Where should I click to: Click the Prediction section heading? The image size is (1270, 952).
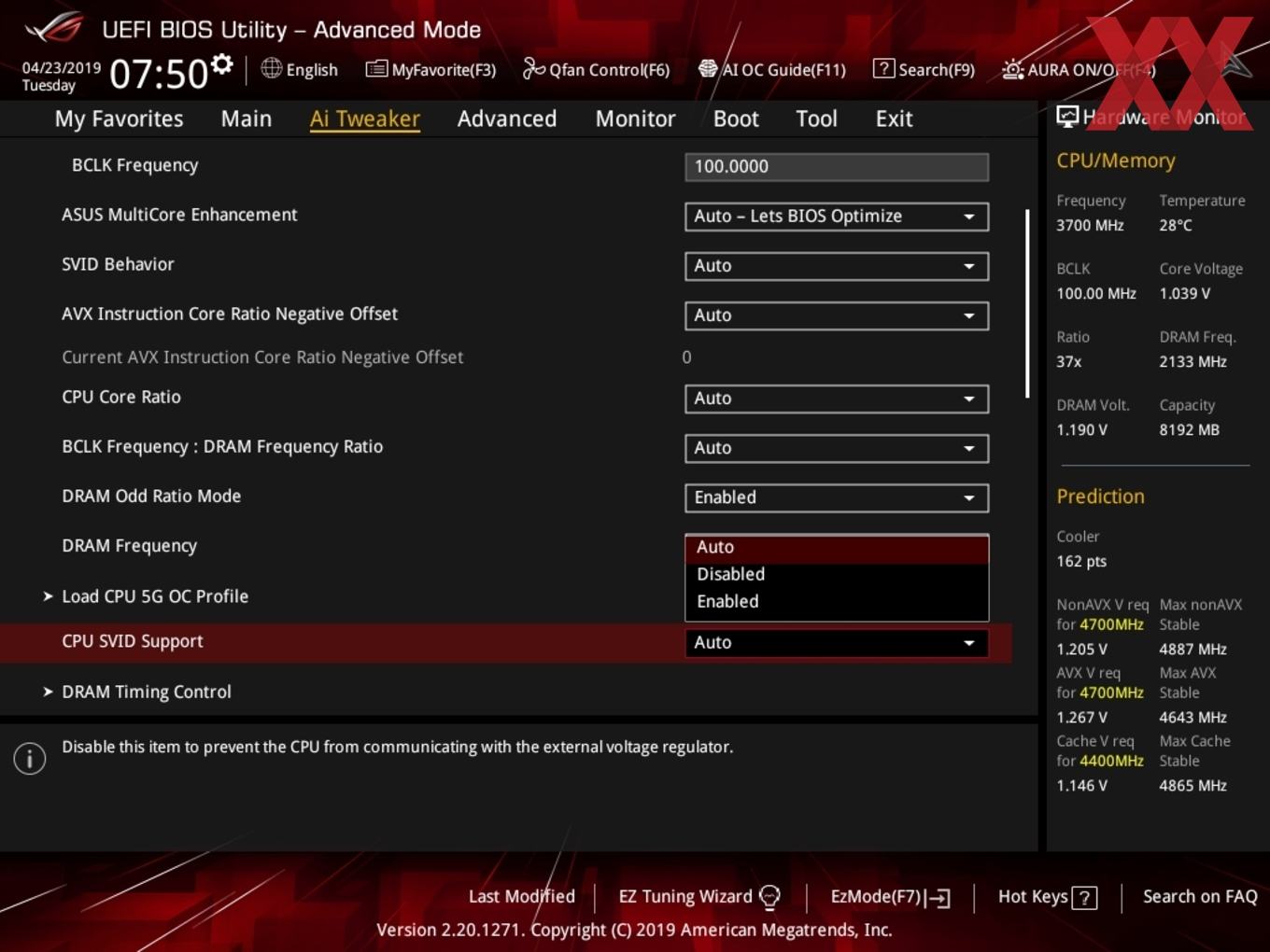point(1100,497)
